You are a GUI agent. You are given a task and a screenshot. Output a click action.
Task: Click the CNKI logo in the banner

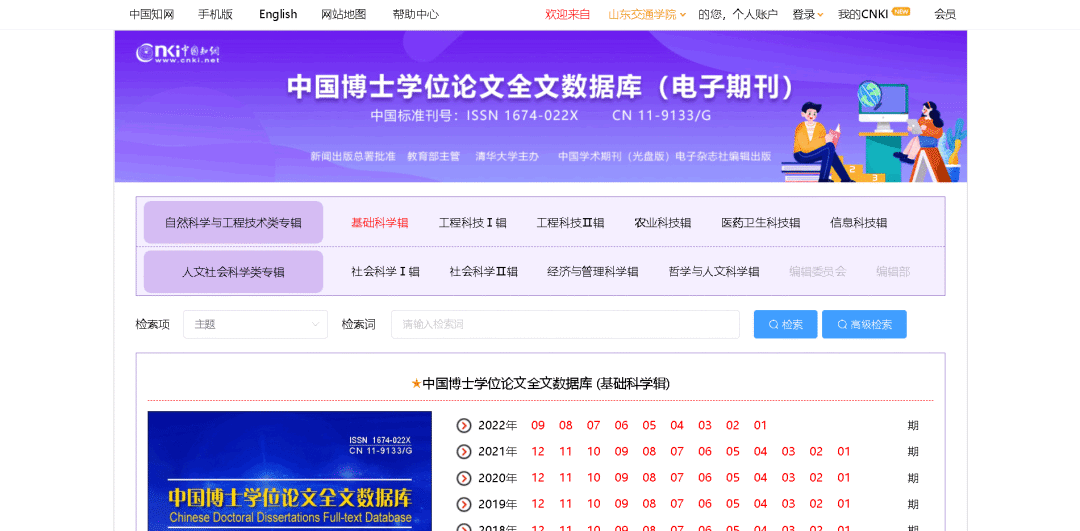pos(178,53)
